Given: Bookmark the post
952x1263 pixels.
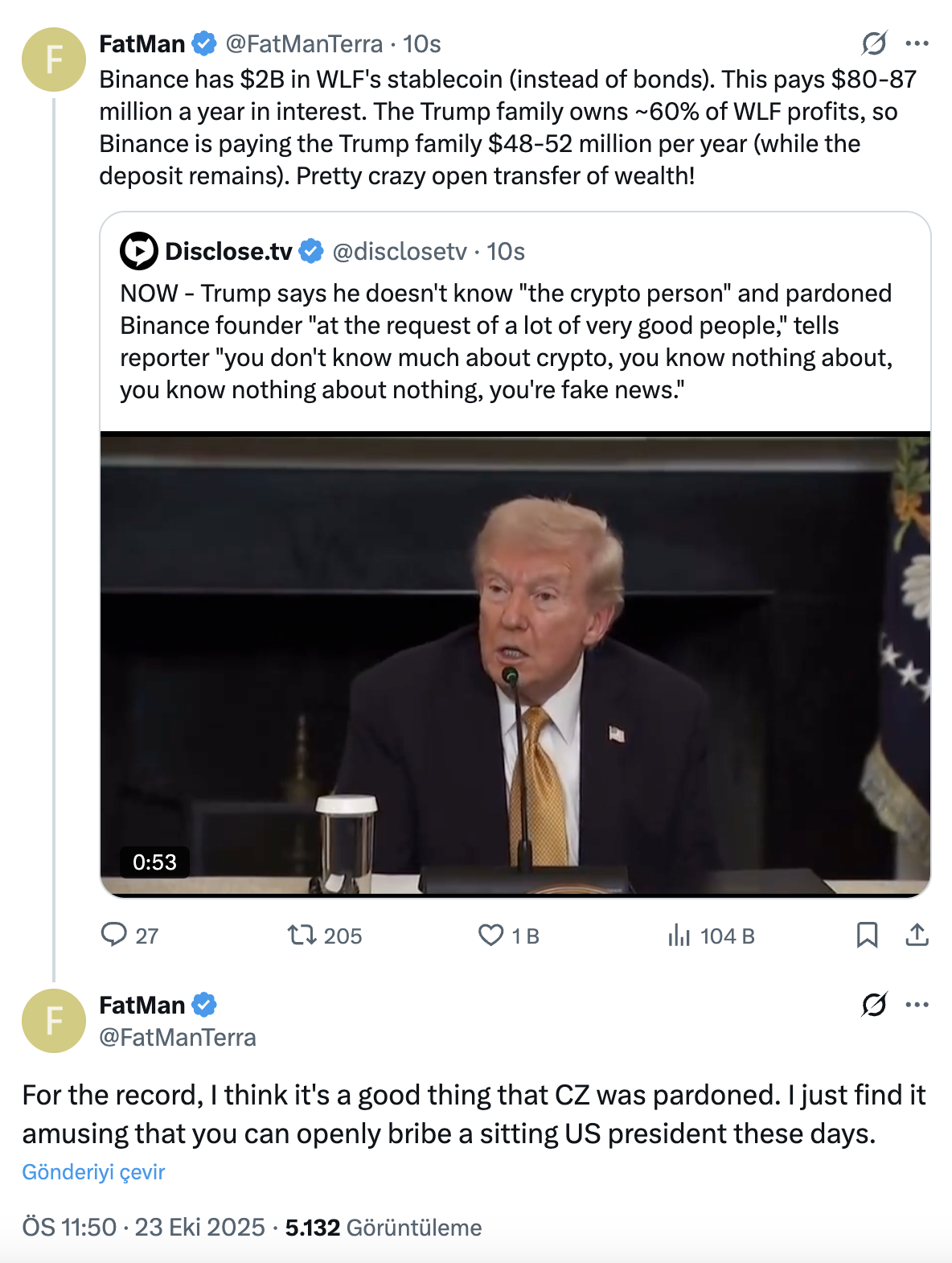Looking at the screenshot, I should [867, 935].
